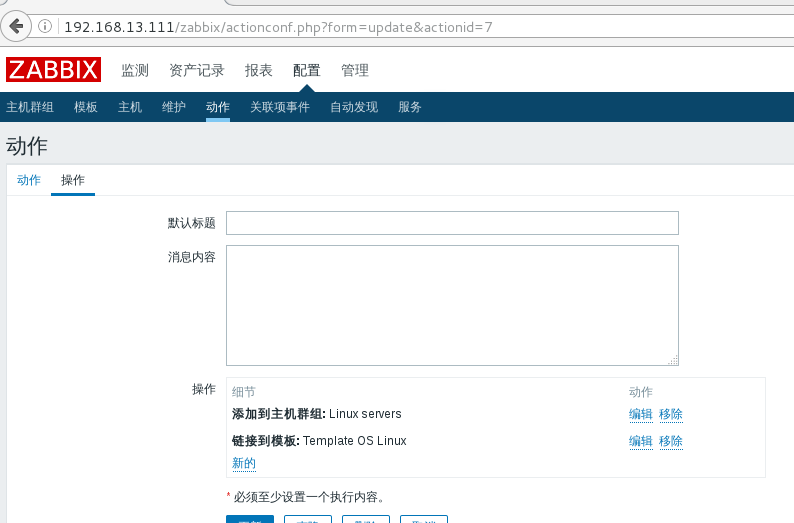Click the 消息内容 text area
The image size is (794, 523).
(452, 305)
